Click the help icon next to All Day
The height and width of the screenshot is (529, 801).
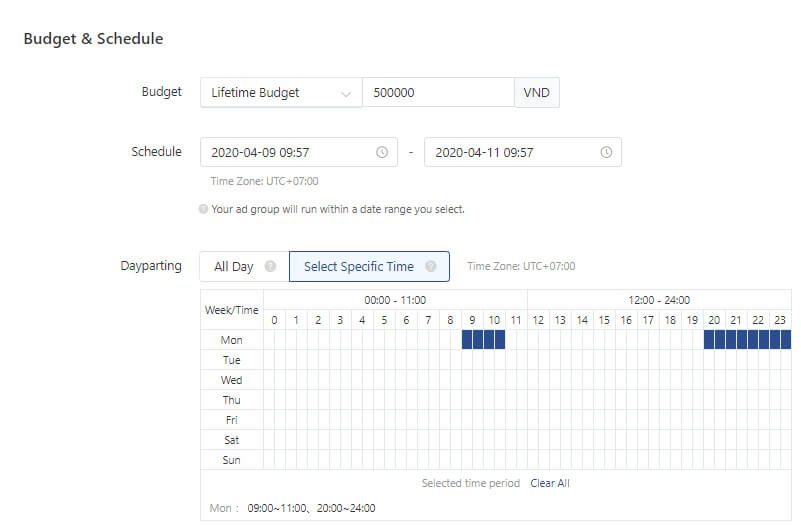pos(270,267)
